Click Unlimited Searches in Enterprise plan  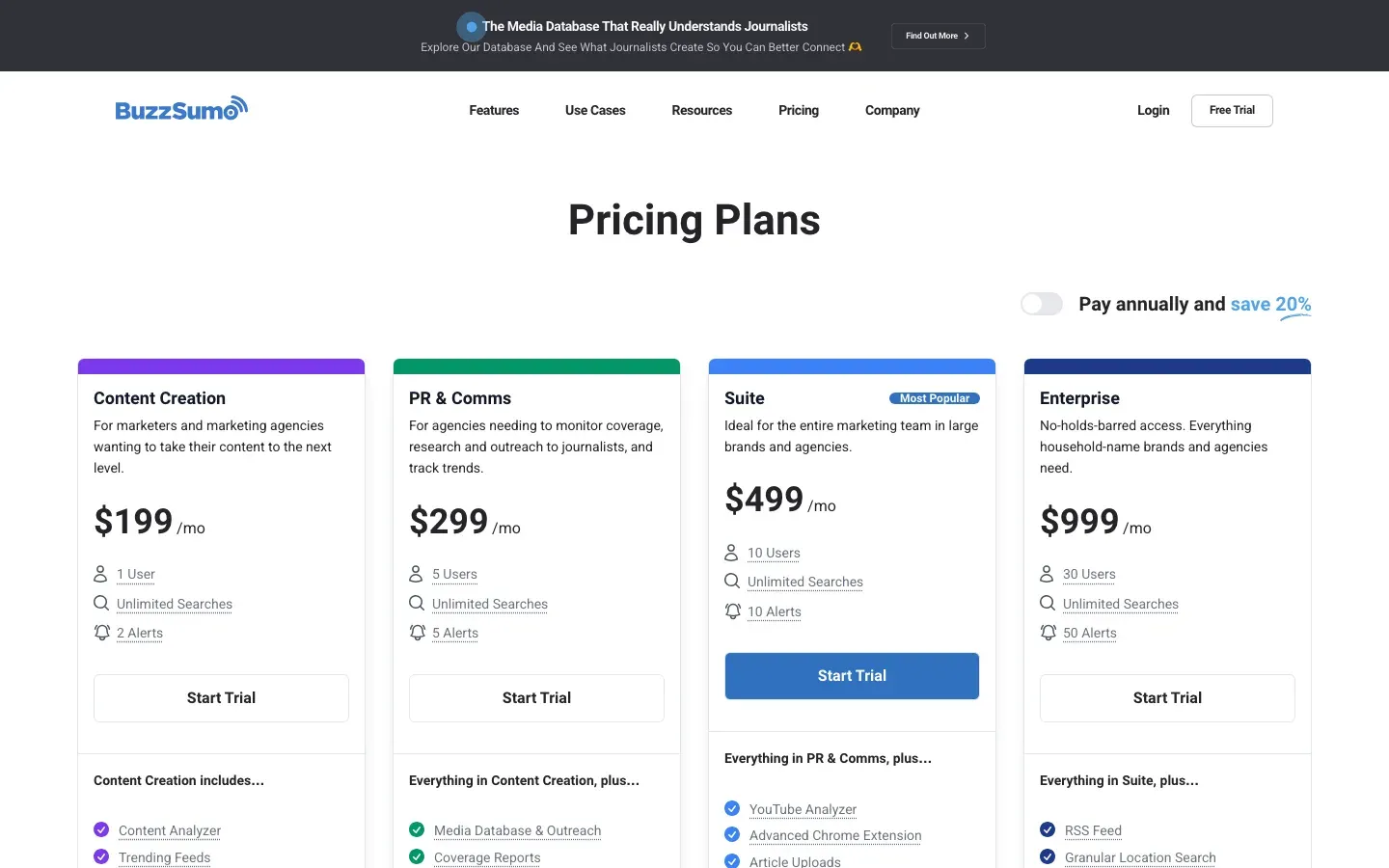pos(1121,604)
